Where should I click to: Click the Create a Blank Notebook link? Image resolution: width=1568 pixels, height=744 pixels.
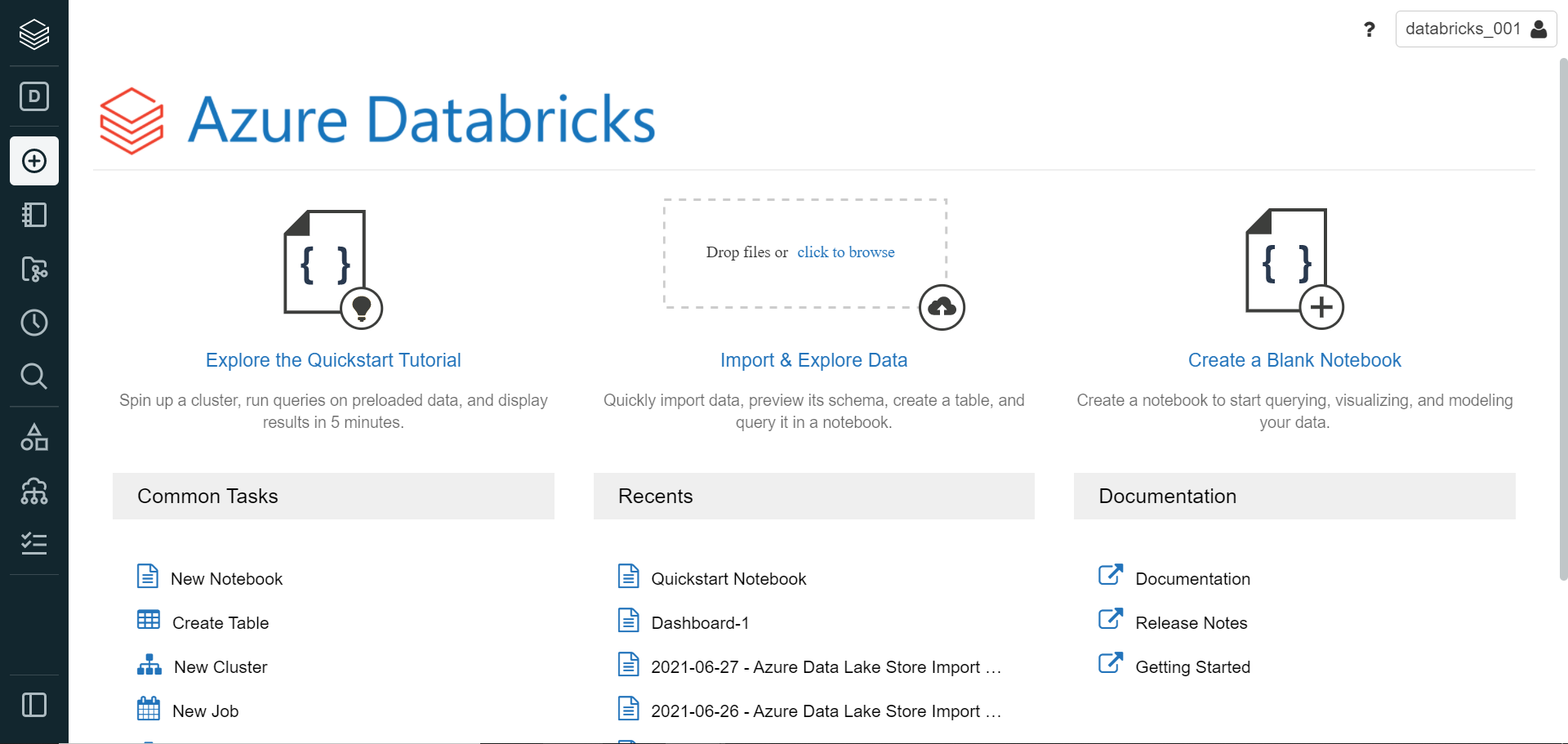[1294, 360]
